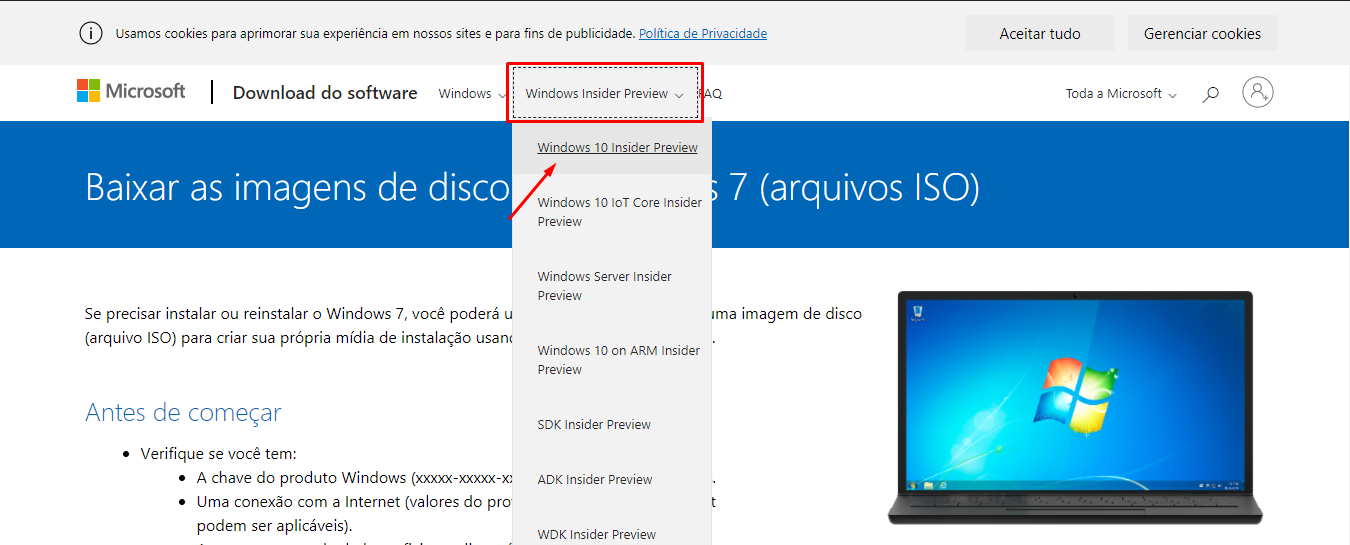This screenshot has height=545, width=1350.
Task: Expand the Windows dropdown menu
Action: coord(472,94)
